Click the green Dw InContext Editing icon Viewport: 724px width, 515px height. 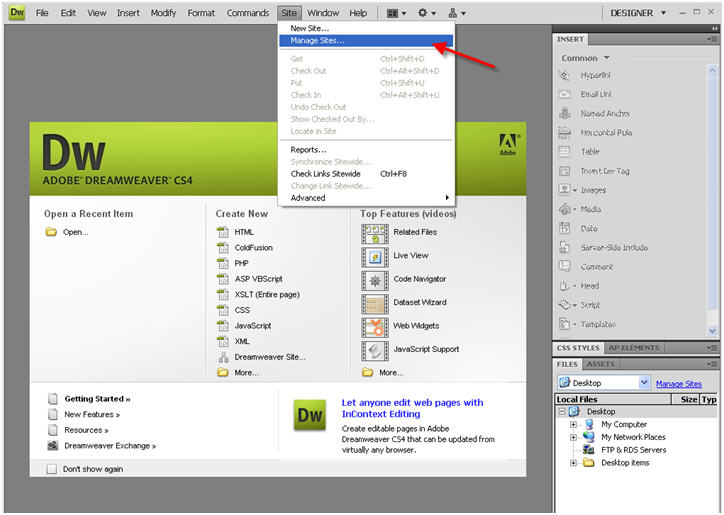[x=310, y=415]
